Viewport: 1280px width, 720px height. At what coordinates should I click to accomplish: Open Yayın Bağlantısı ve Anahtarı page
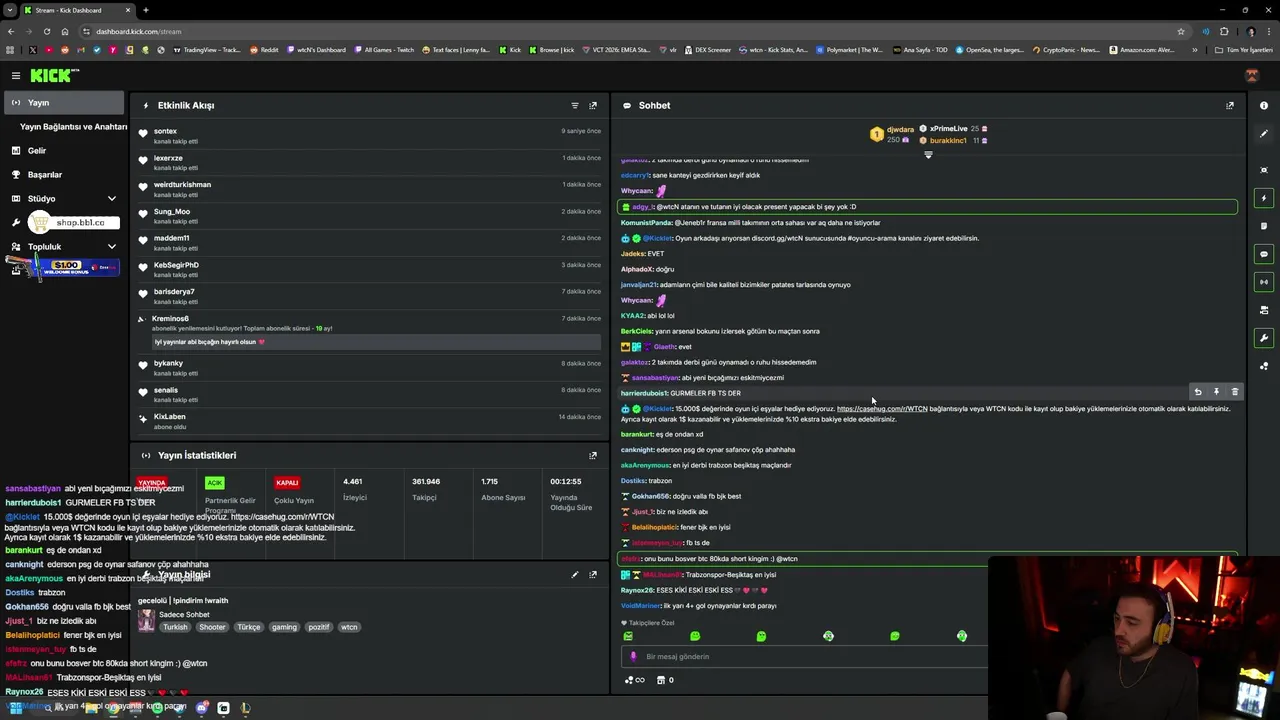[73, 127]
